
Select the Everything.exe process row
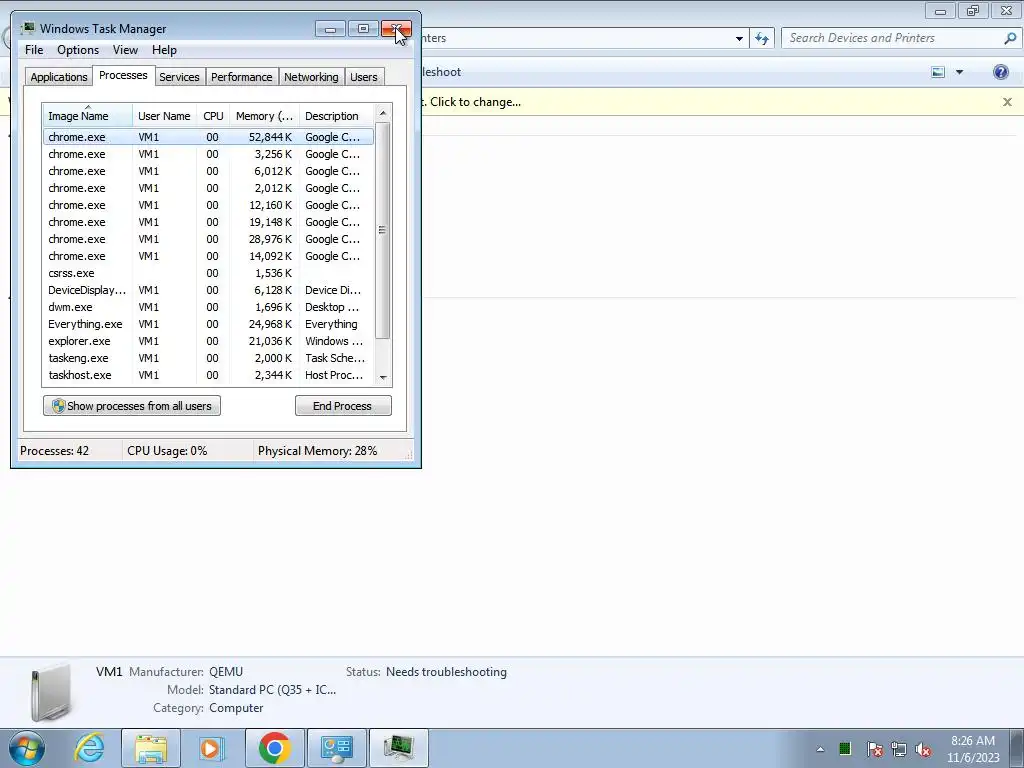[208, 324]
